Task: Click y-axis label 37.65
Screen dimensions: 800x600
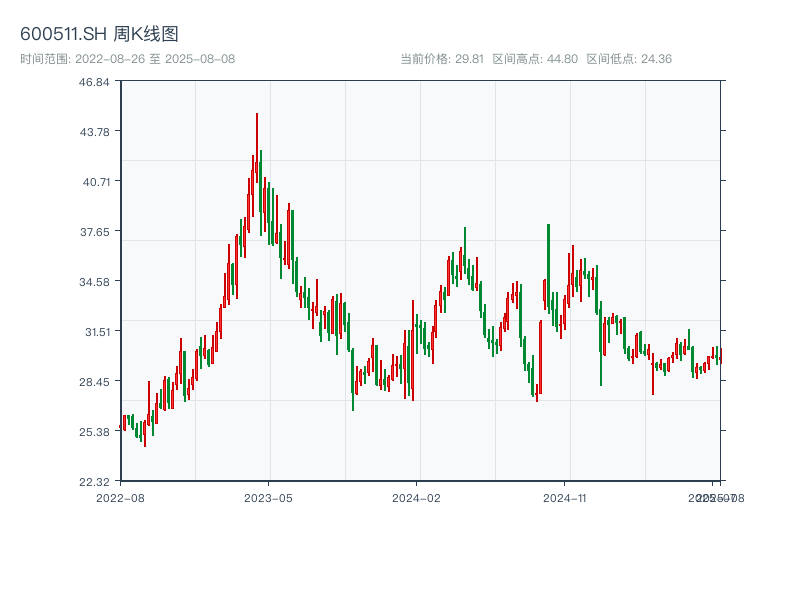Action: tap(94, 232)
